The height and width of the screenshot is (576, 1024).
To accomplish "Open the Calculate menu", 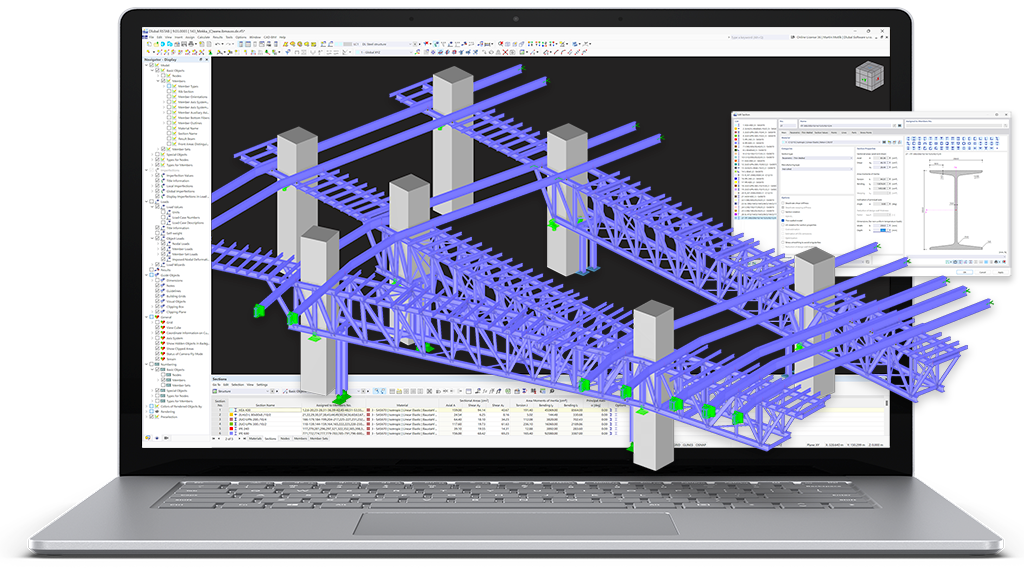I will point(204,37).
